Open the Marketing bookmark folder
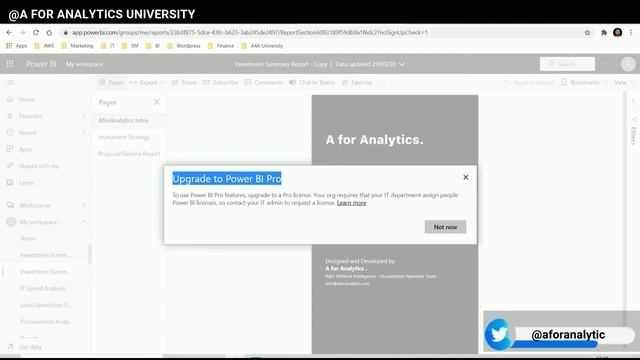 tap(77, 46)
